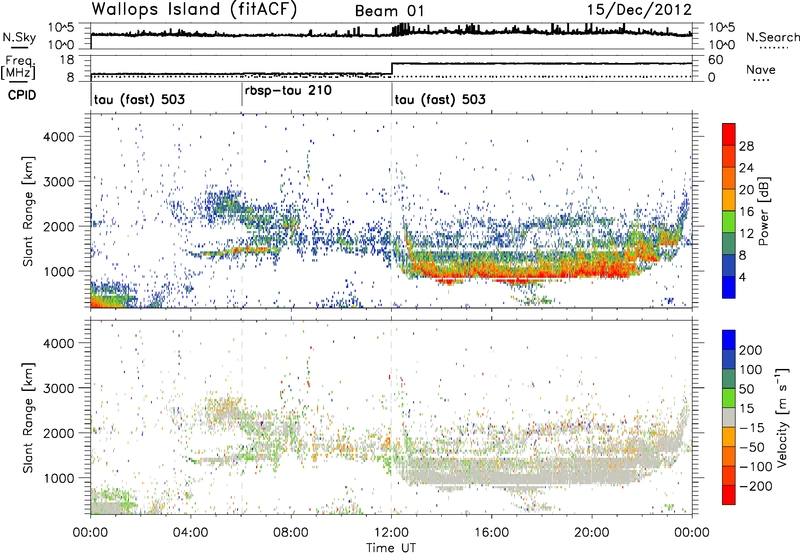The width and height of the screenshot is (800, 554).
Task: Click the '1000' range tick on the velocity panel
Action: (58, 478)
